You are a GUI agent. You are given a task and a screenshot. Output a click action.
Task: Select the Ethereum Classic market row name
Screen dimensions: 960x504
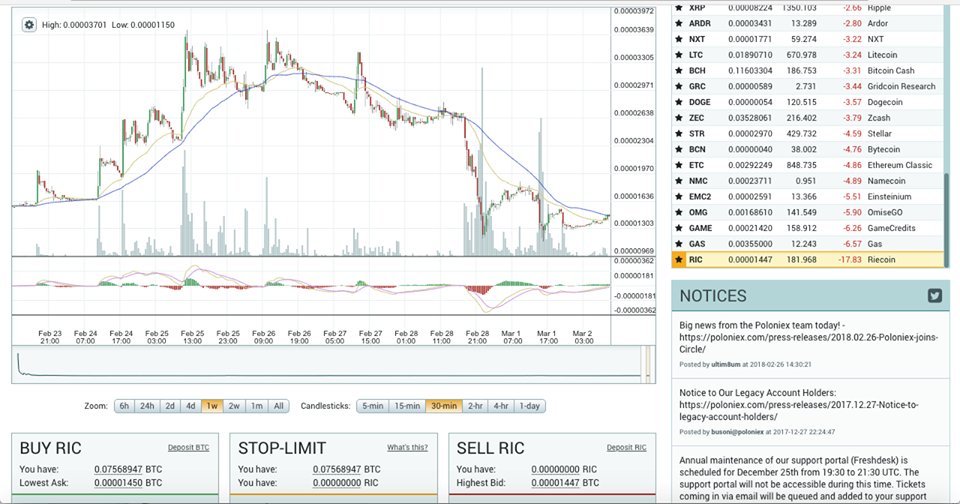coord(900,165)
